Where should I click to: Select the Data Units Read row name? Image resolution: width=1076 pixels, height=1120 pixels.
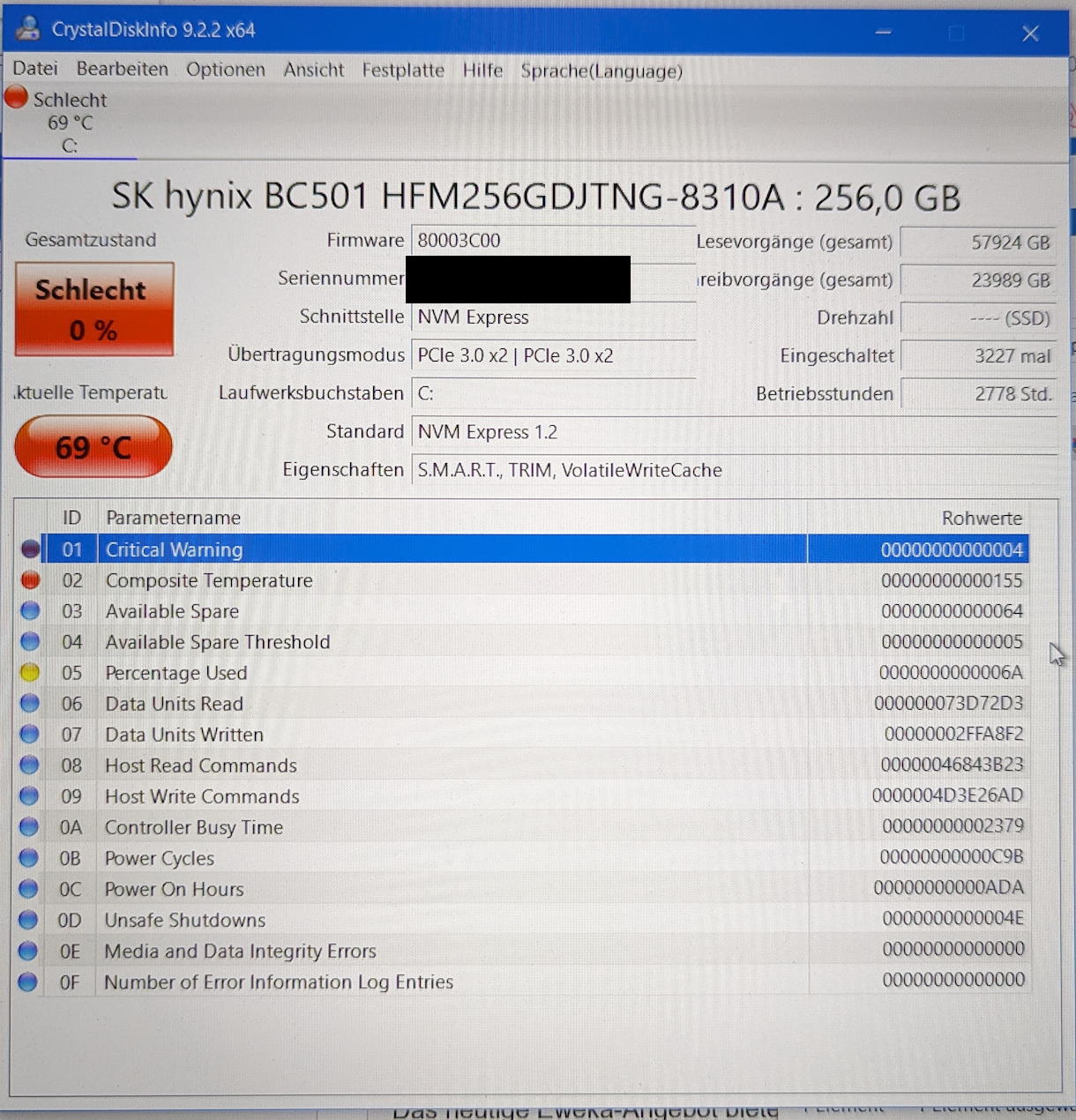(x=174, y=704)
